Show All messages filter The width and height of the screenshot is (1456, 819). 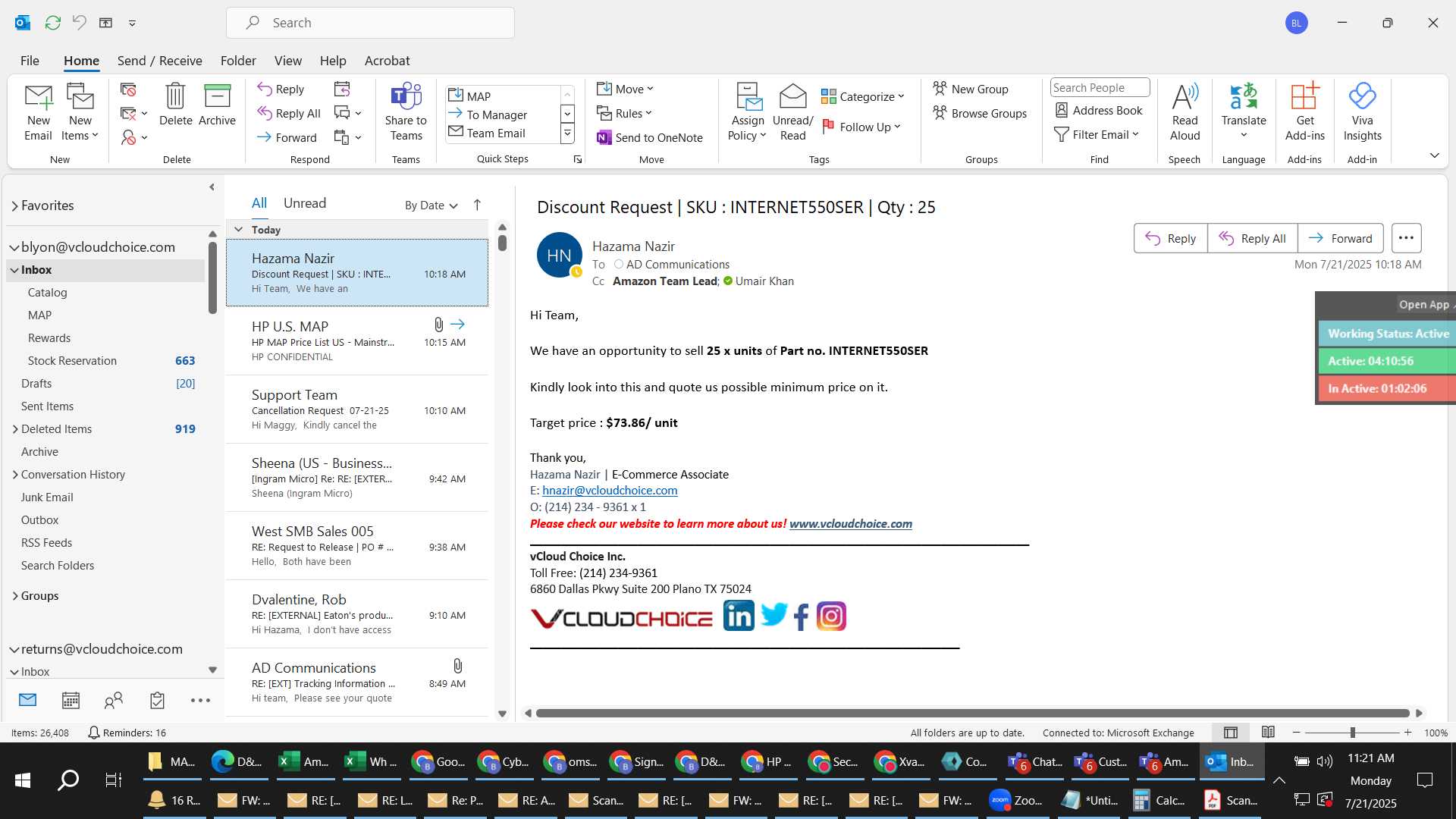pos(259,203)
